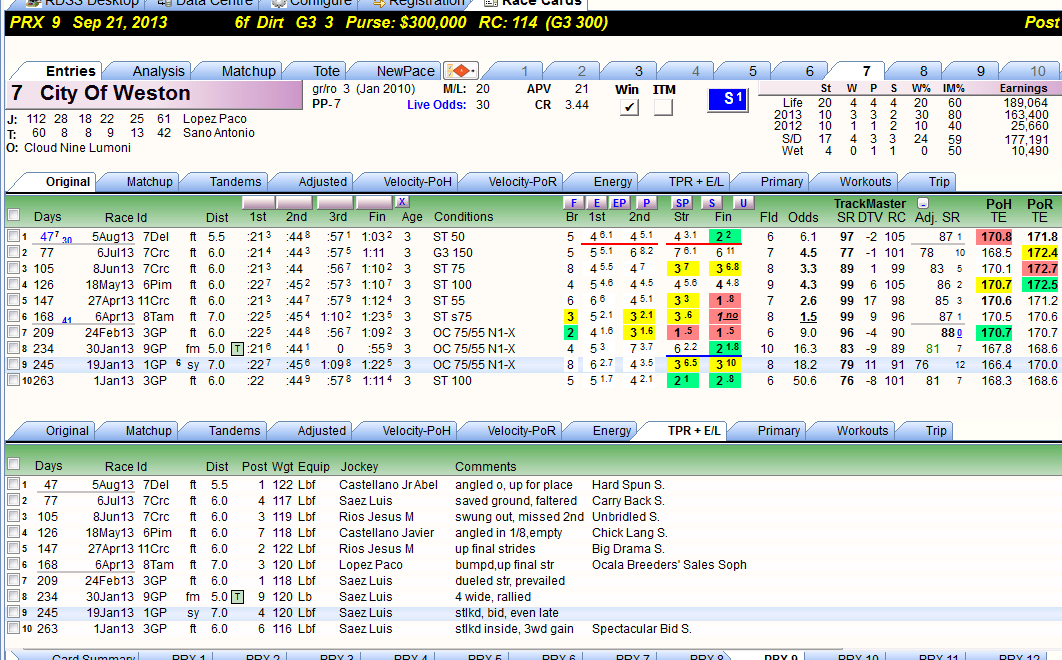Image resolution: width=1062 pixels, height=660 pixels.
Task: Uncheck the Win checkbox
Action: (x=629, y=107)
